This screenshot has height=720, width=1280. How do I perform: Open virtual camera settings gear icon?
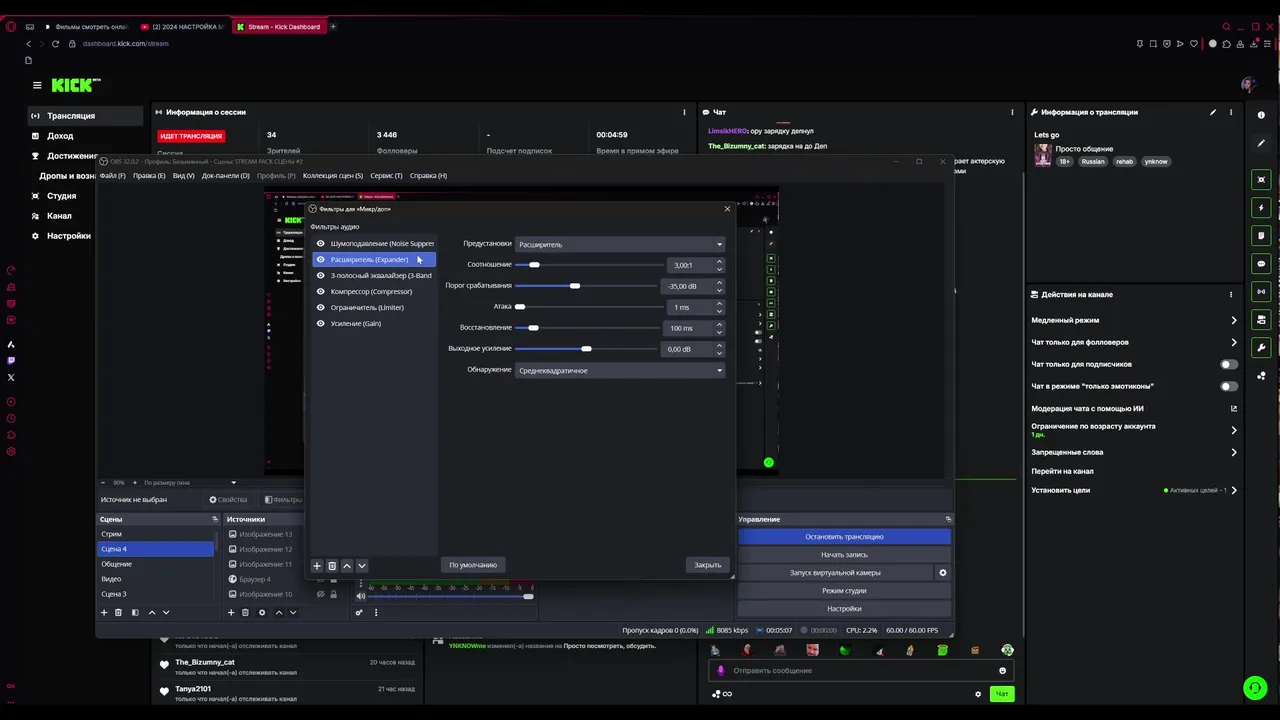click(x=942, y=573)
